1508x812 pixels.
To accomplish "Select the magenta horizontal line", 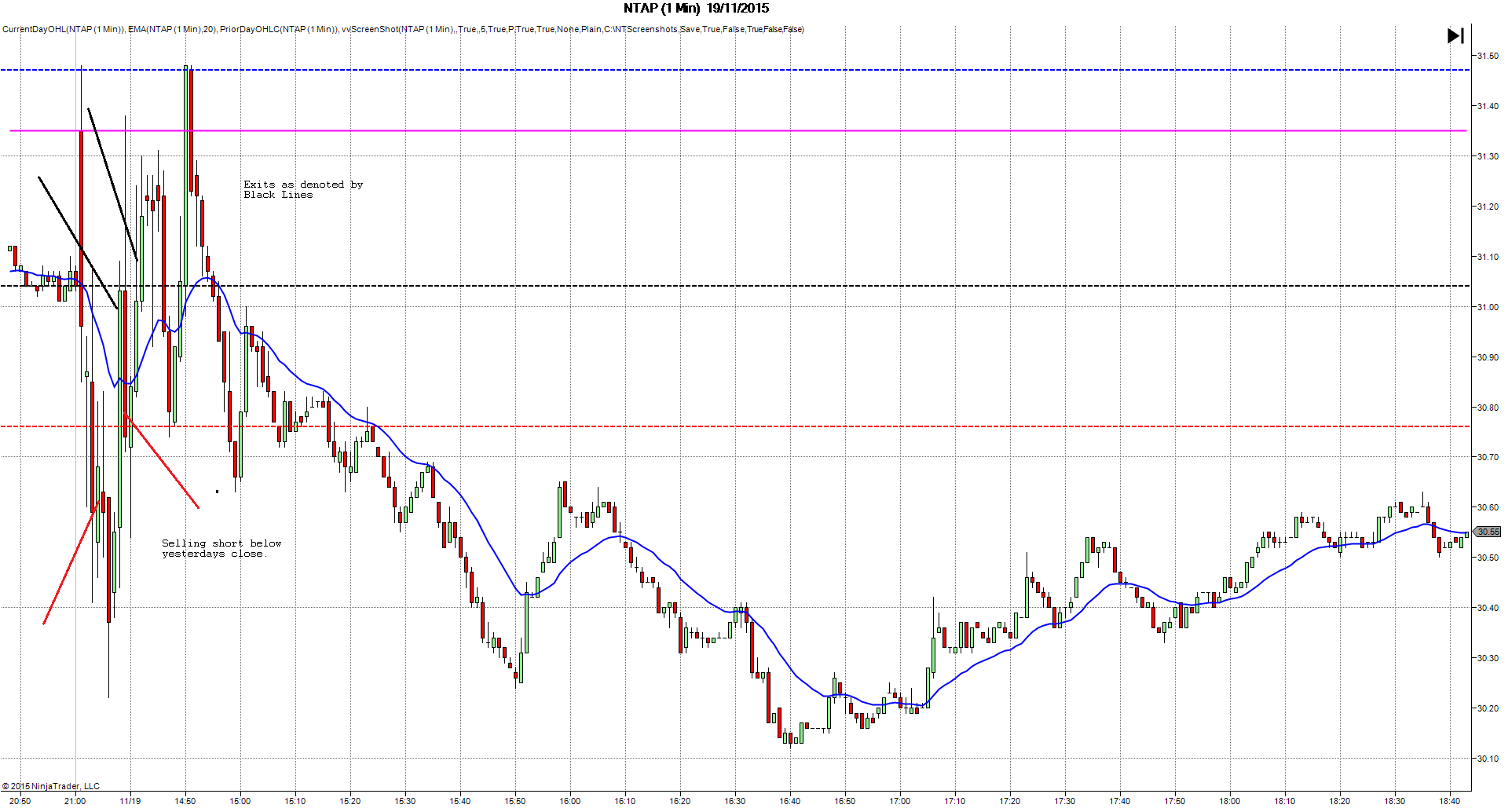I will pyautogui.click(x=738, y=130).
